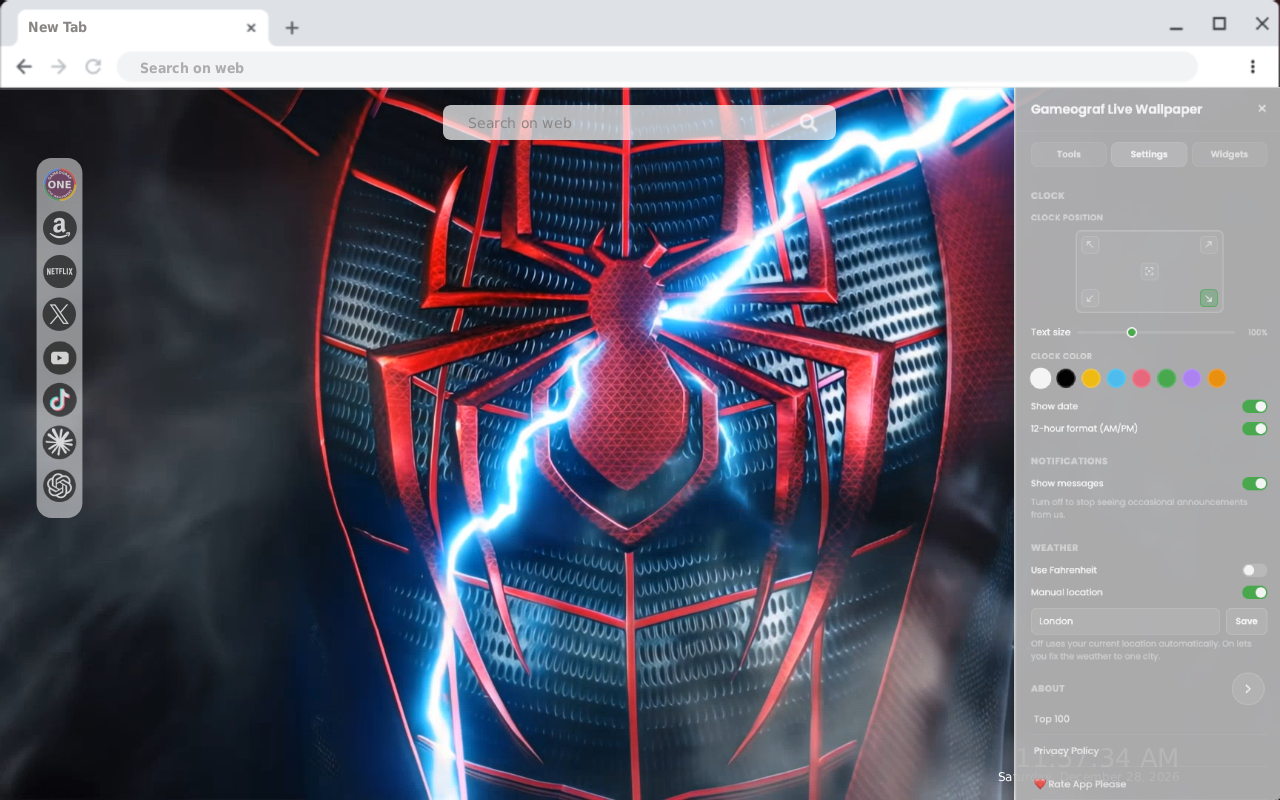This screenshot has width=1280, height=800.
Task: Click the Rate App Please link
Action: 1080,784
